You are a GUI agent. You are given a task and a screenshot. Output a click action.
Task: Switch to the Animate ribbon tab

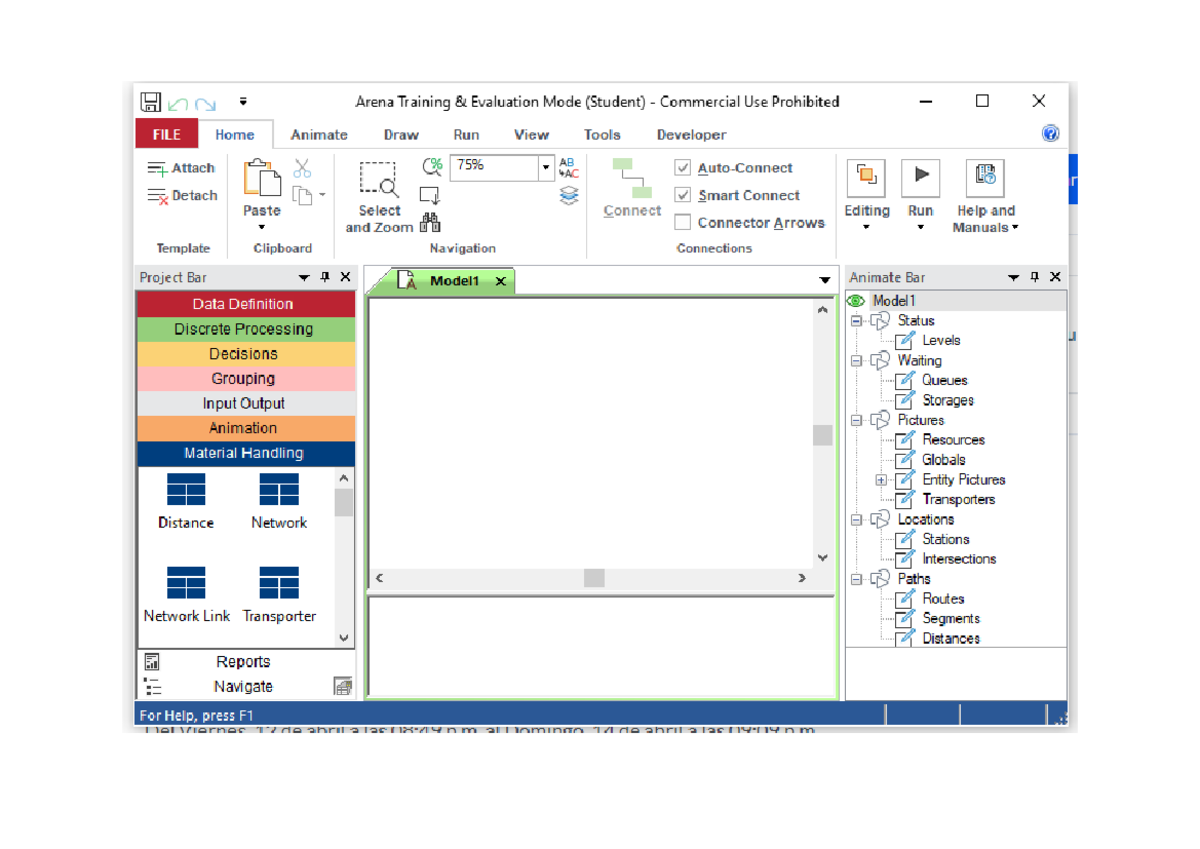(x=319, y=135)
